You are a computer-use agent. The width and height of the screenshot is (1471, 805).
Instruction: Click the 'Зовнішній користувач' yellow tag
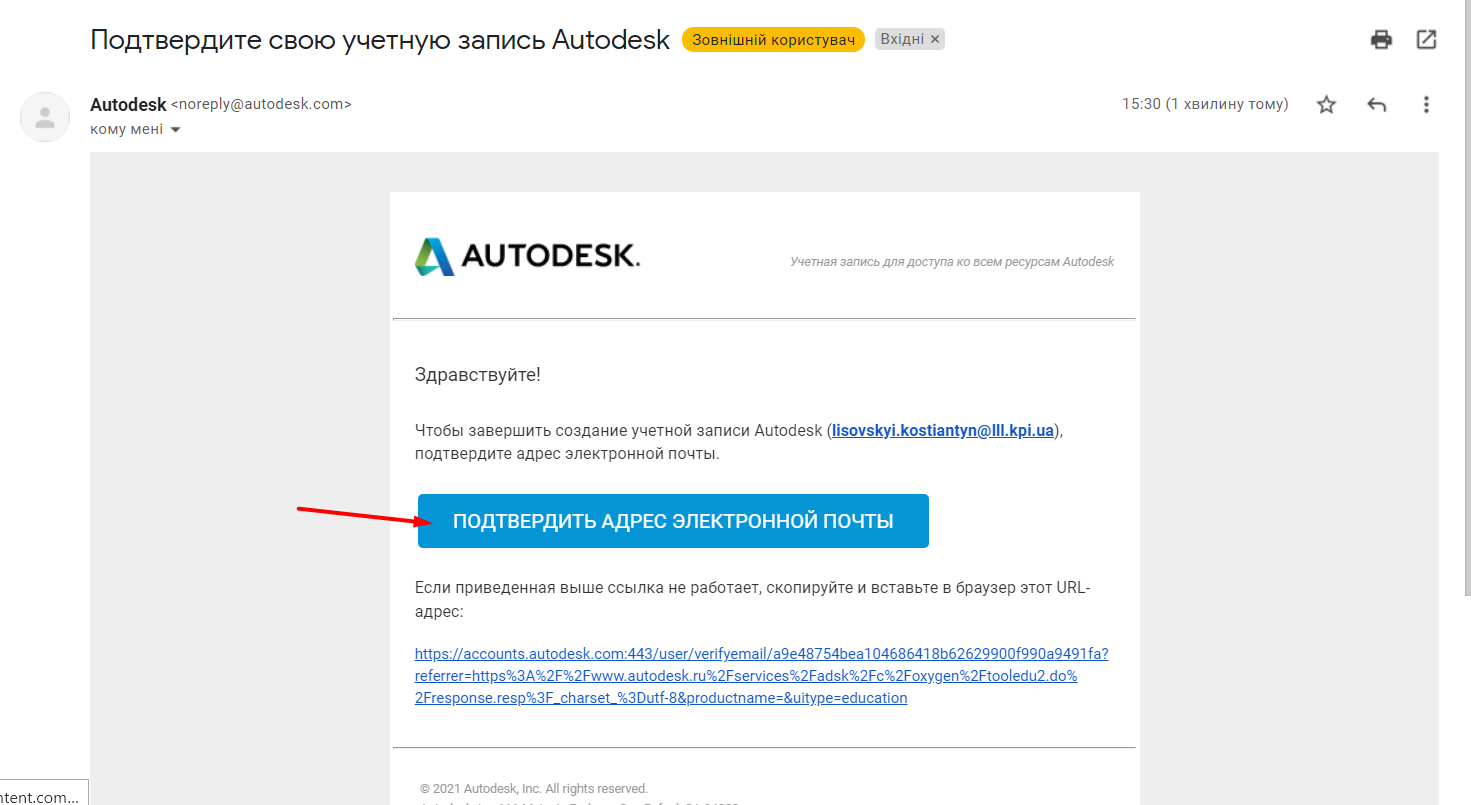tap(773, 39)
